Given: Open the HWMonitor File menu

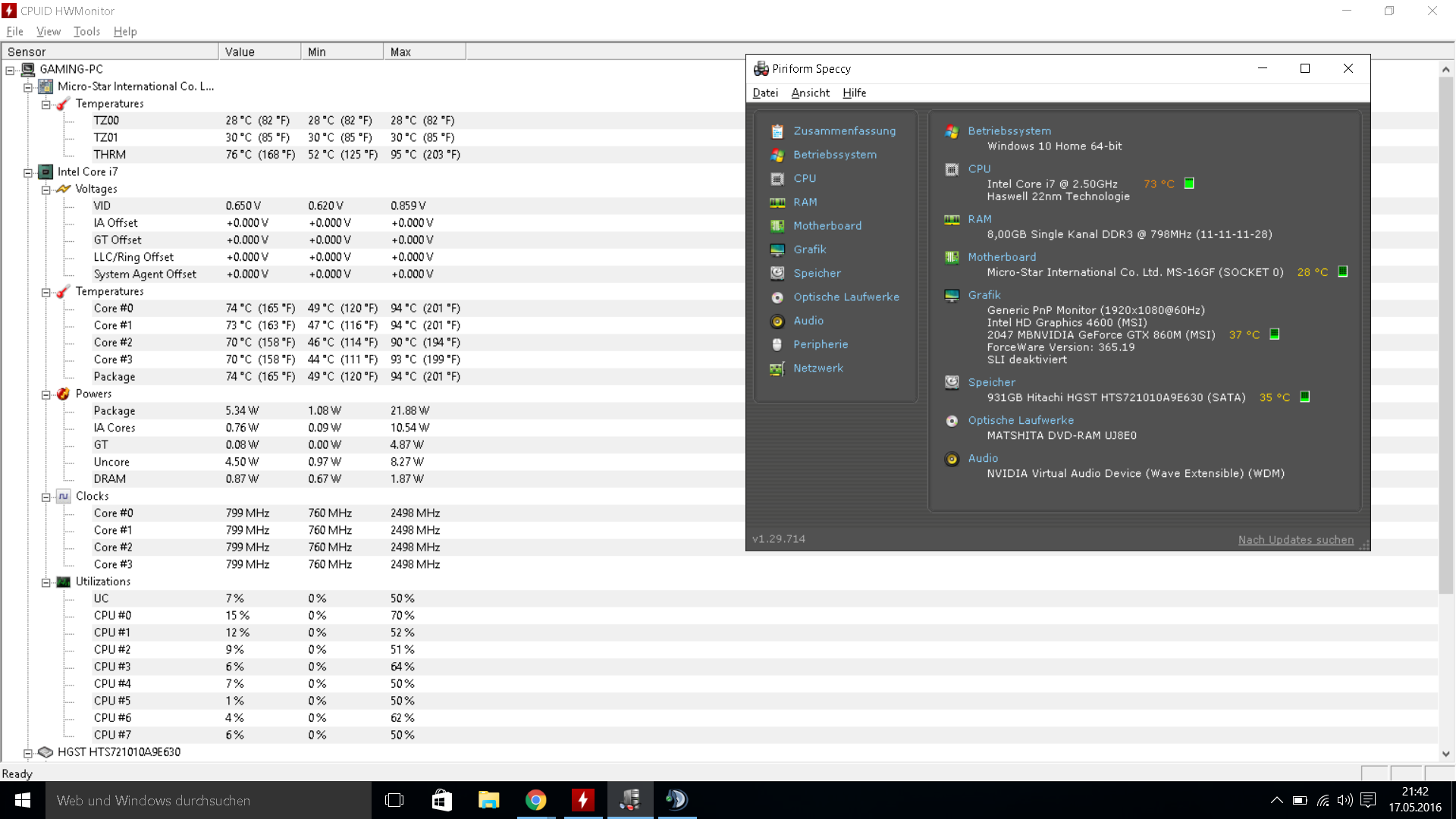Looking at the screenshot, I should (x=14, y=31).
